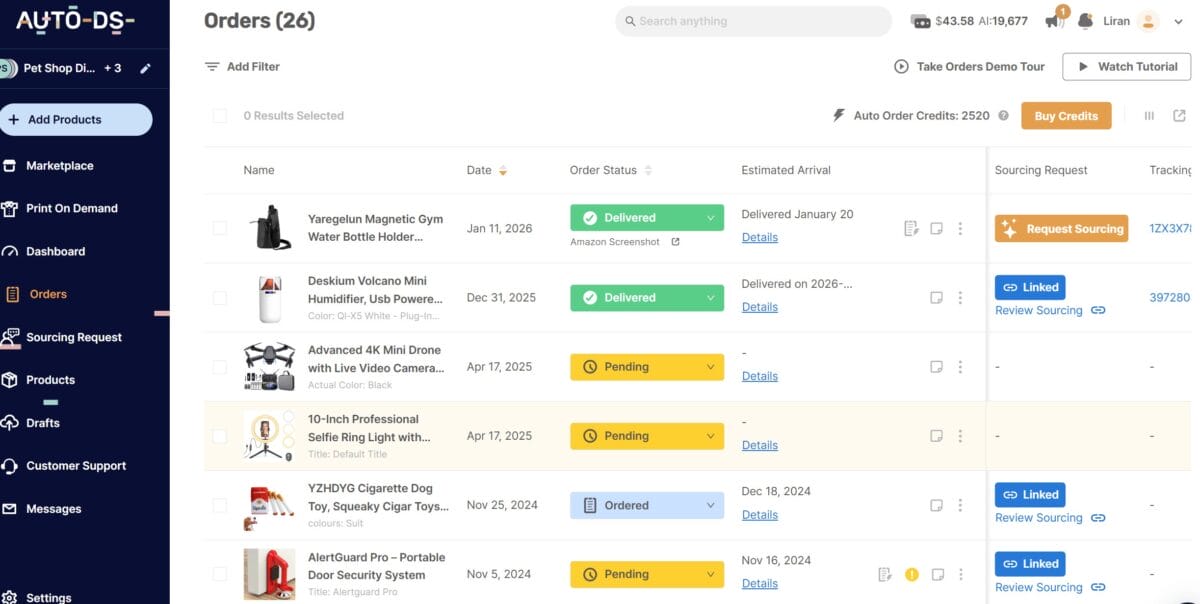Select the checkbox on the Advanced 4K Mini Drone row
This screenshot has width=1200, height=604.
point(220,366)
